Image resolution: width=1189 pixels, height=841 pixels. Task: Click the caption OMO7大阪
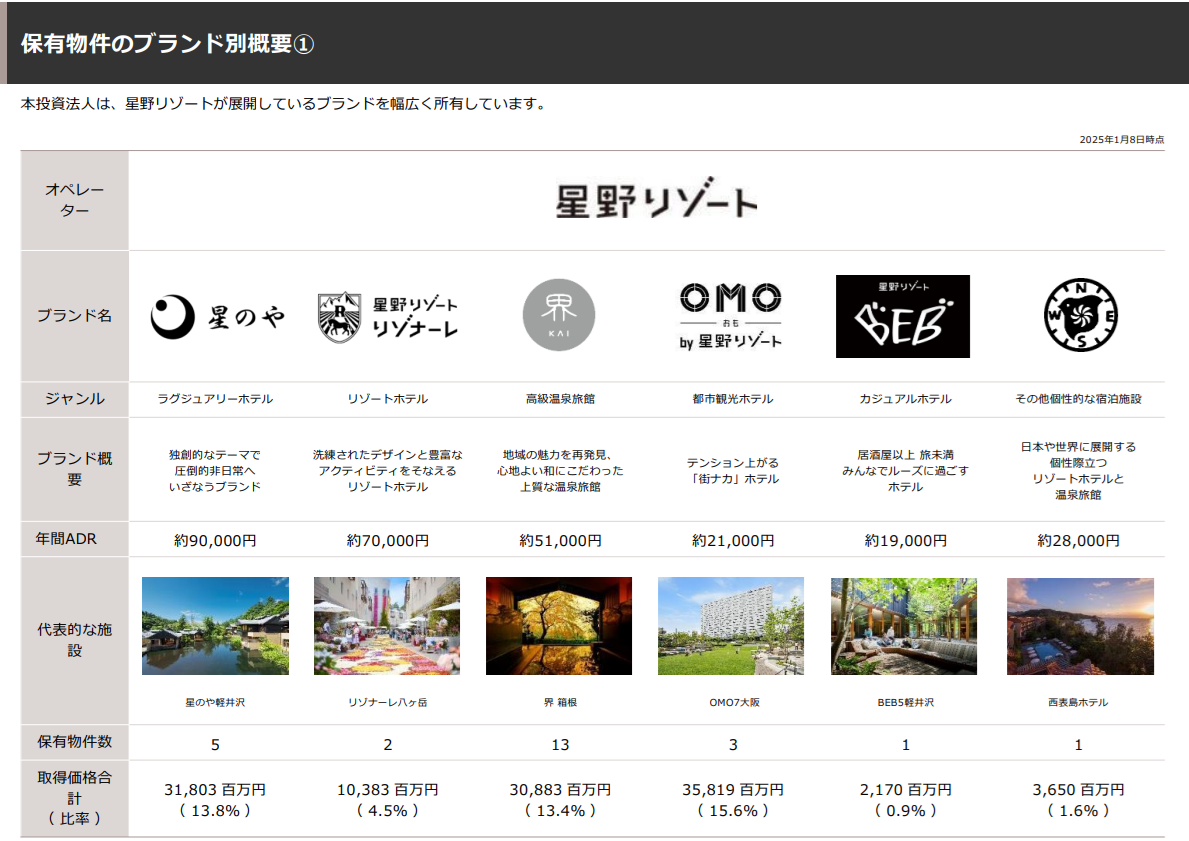point(734,703)
